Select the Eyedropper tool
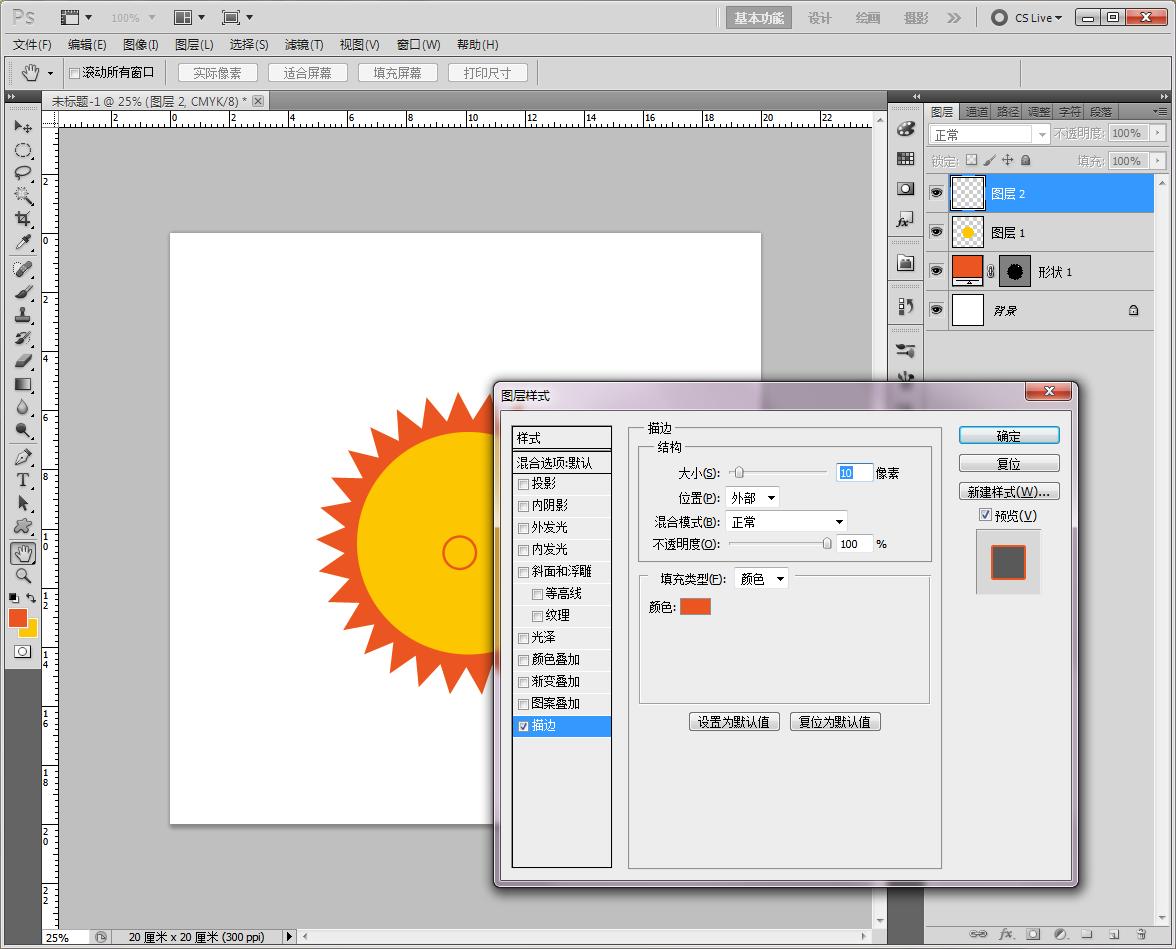Viewport: 1176px width, 949px height. [x=22, y=243]
